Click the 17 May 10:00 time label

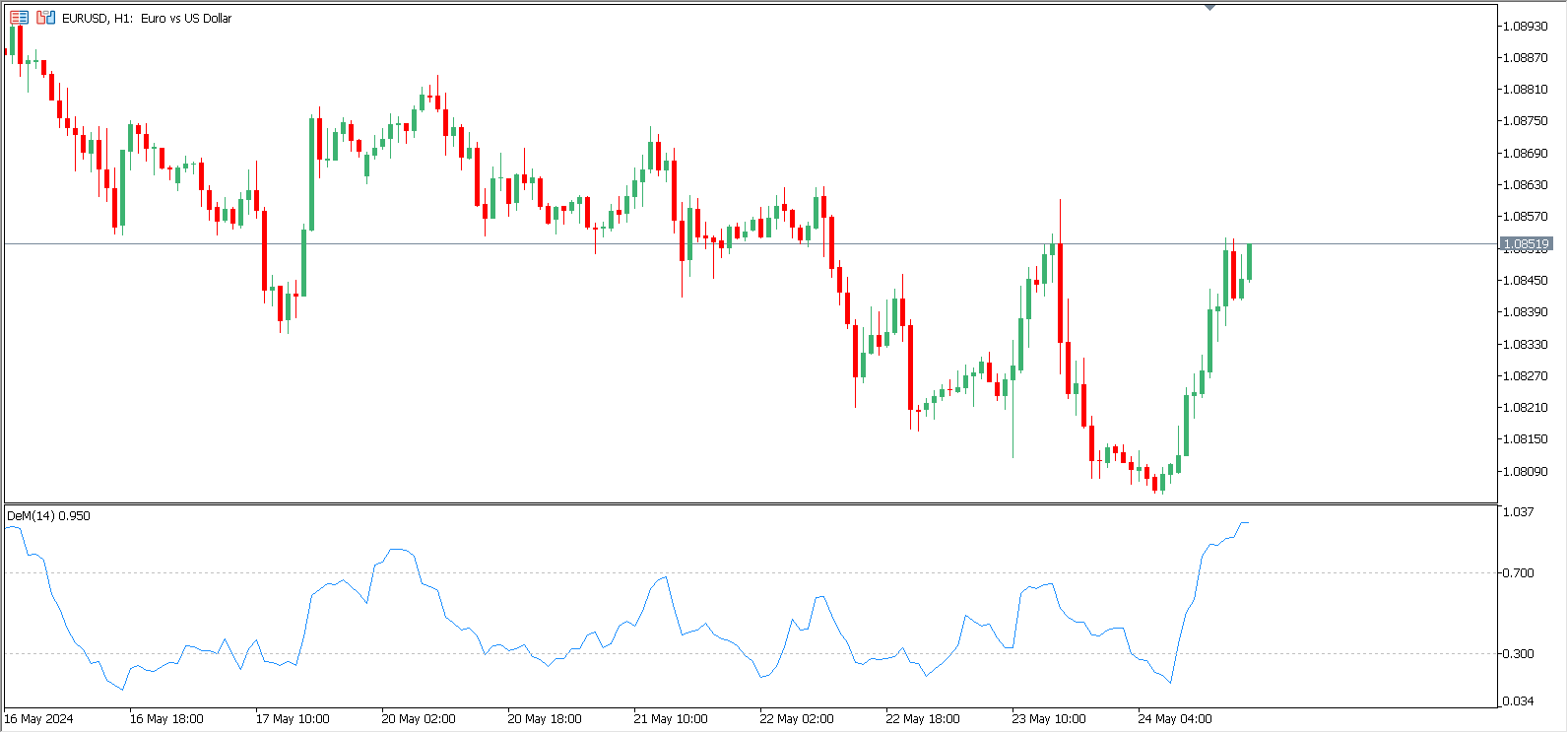point(293,718)
